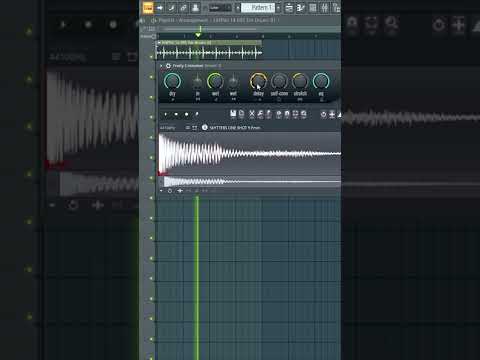Click the delay knob in Fruity Convolver

pyautogui.click(x=258, y=81)
